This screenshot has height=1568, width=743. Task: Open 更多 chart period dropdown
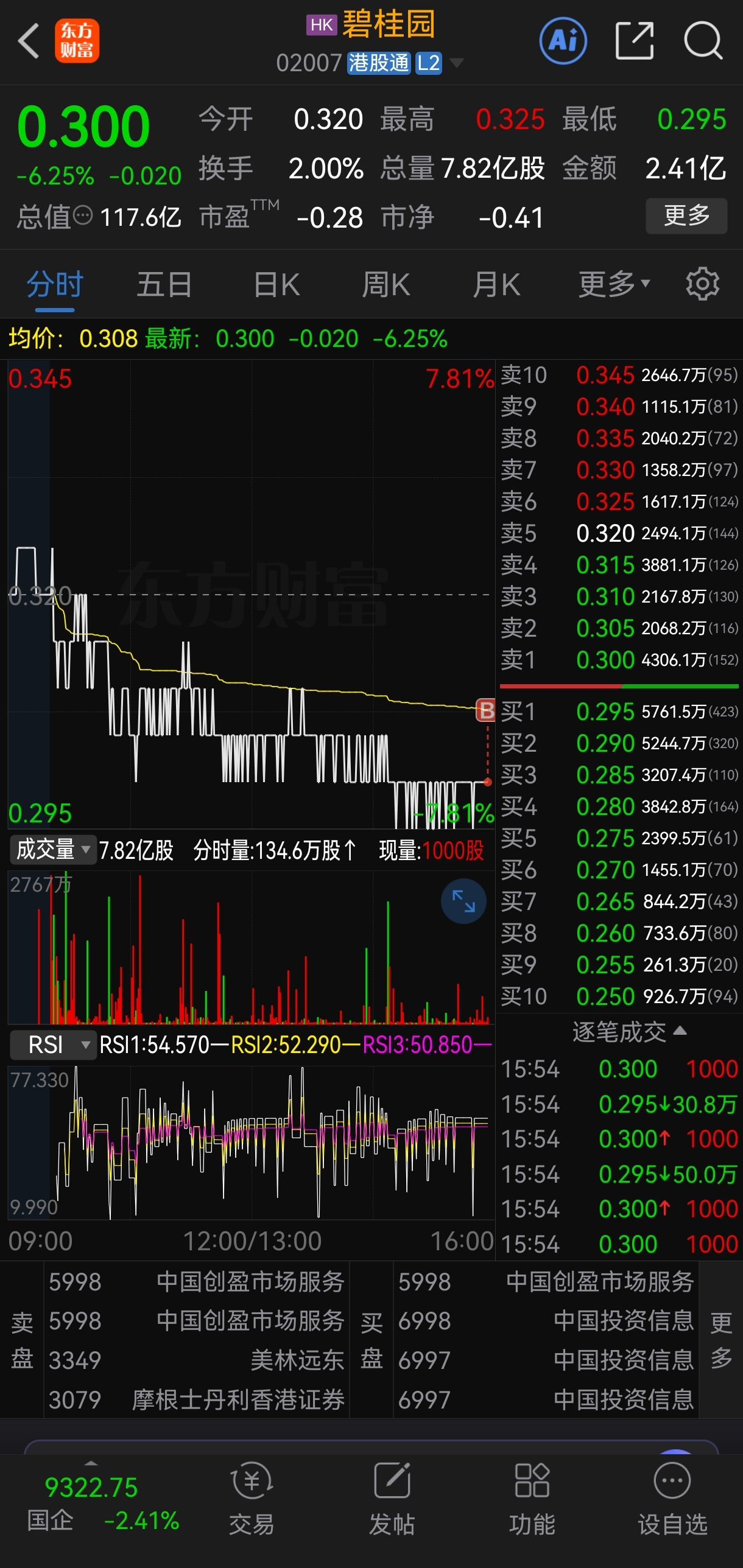point(614,284)
